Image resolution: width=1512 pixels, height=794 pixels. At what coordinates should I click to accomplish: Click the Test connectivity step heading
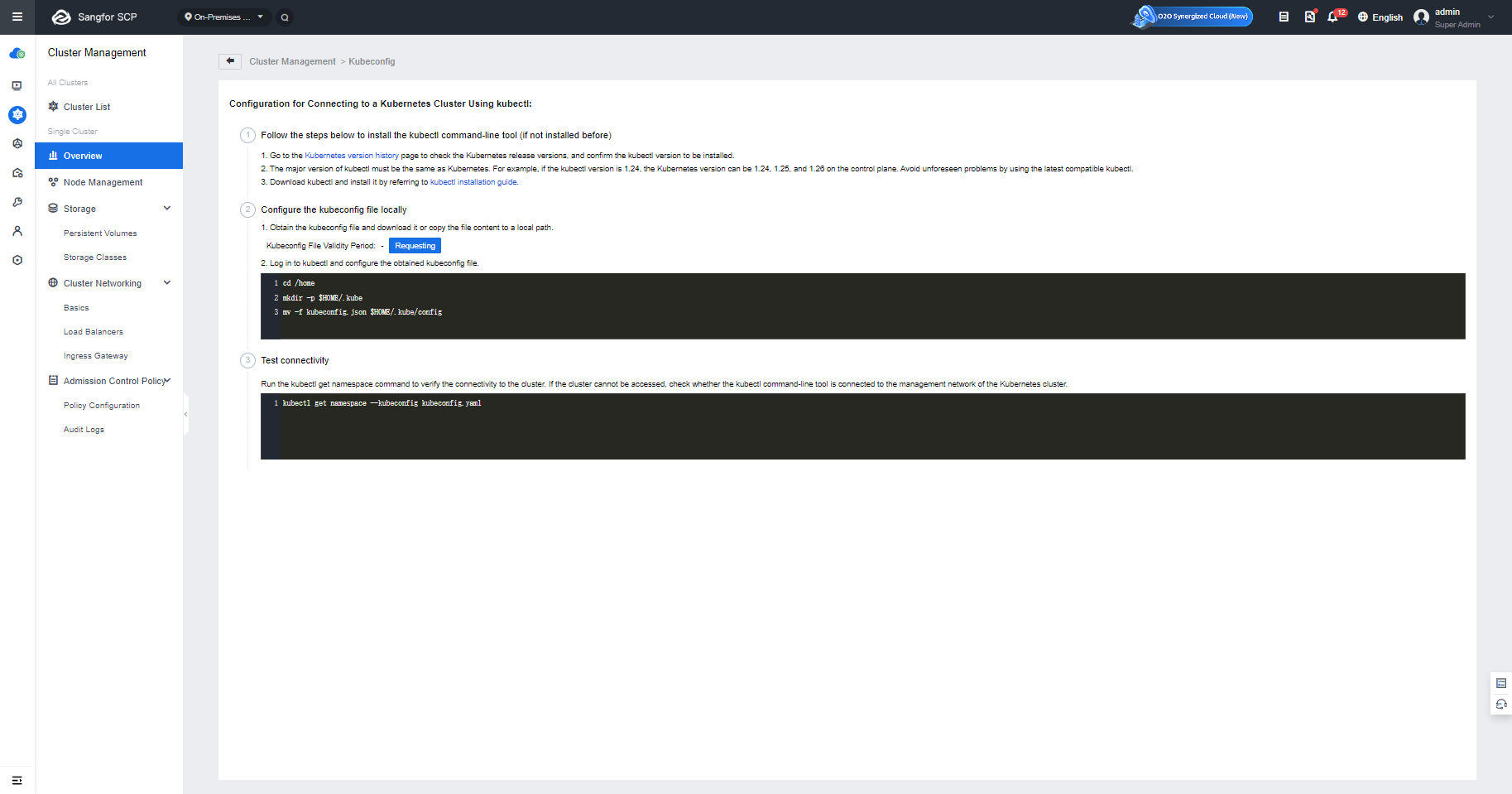tap(295, 360)
